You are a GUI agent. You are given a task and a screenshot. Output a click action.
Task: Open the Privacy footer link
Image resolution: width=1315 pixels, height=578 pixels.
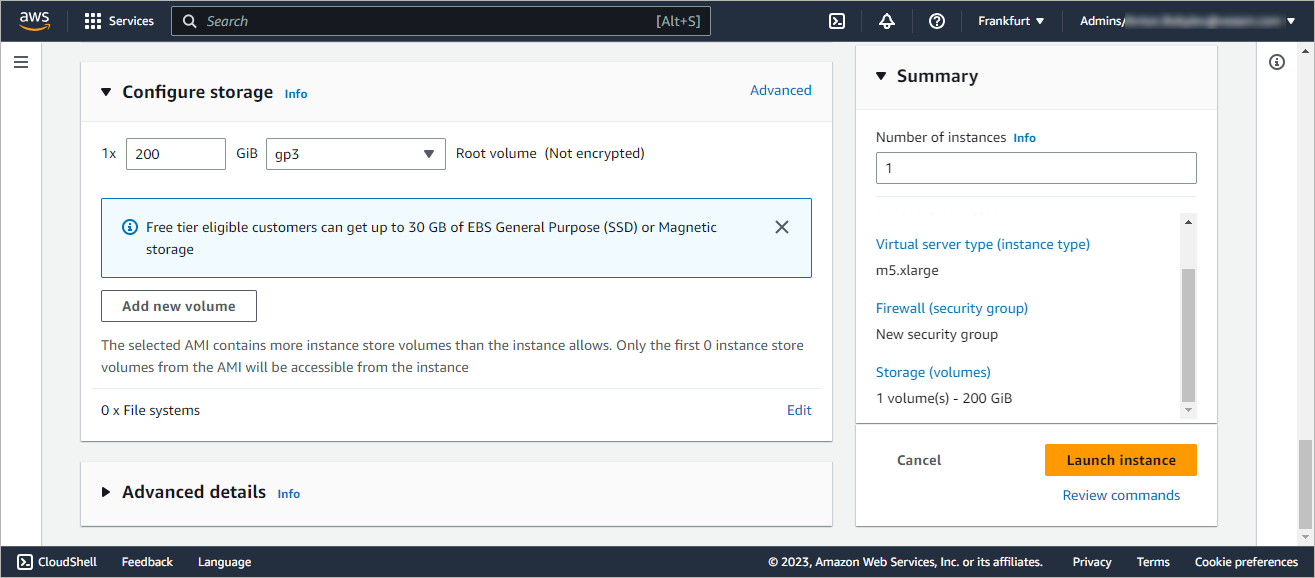(1092, 562)
